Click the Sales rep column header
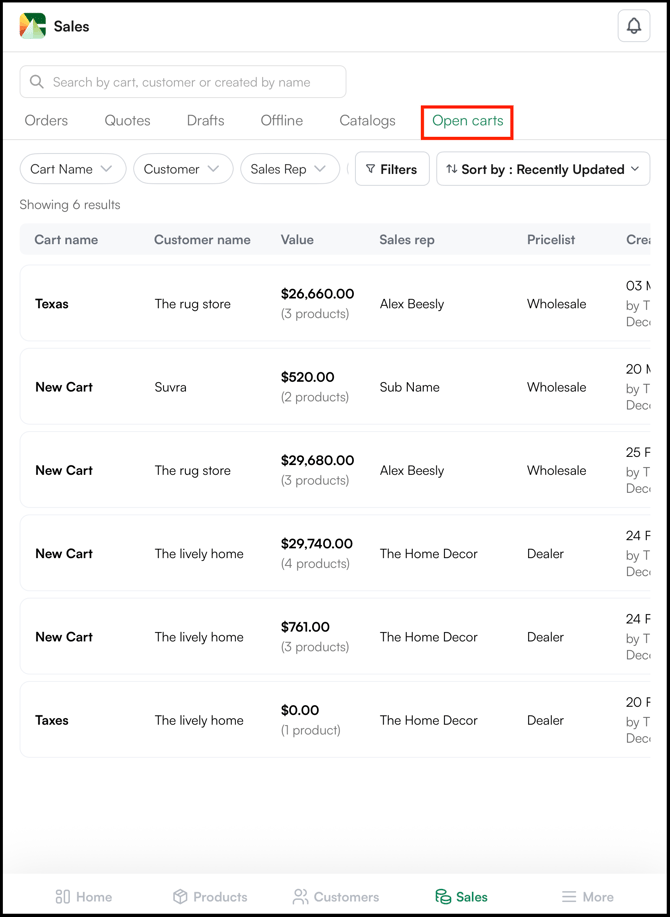The height and width of the screenshot is (917, 670). click(407, 240)
